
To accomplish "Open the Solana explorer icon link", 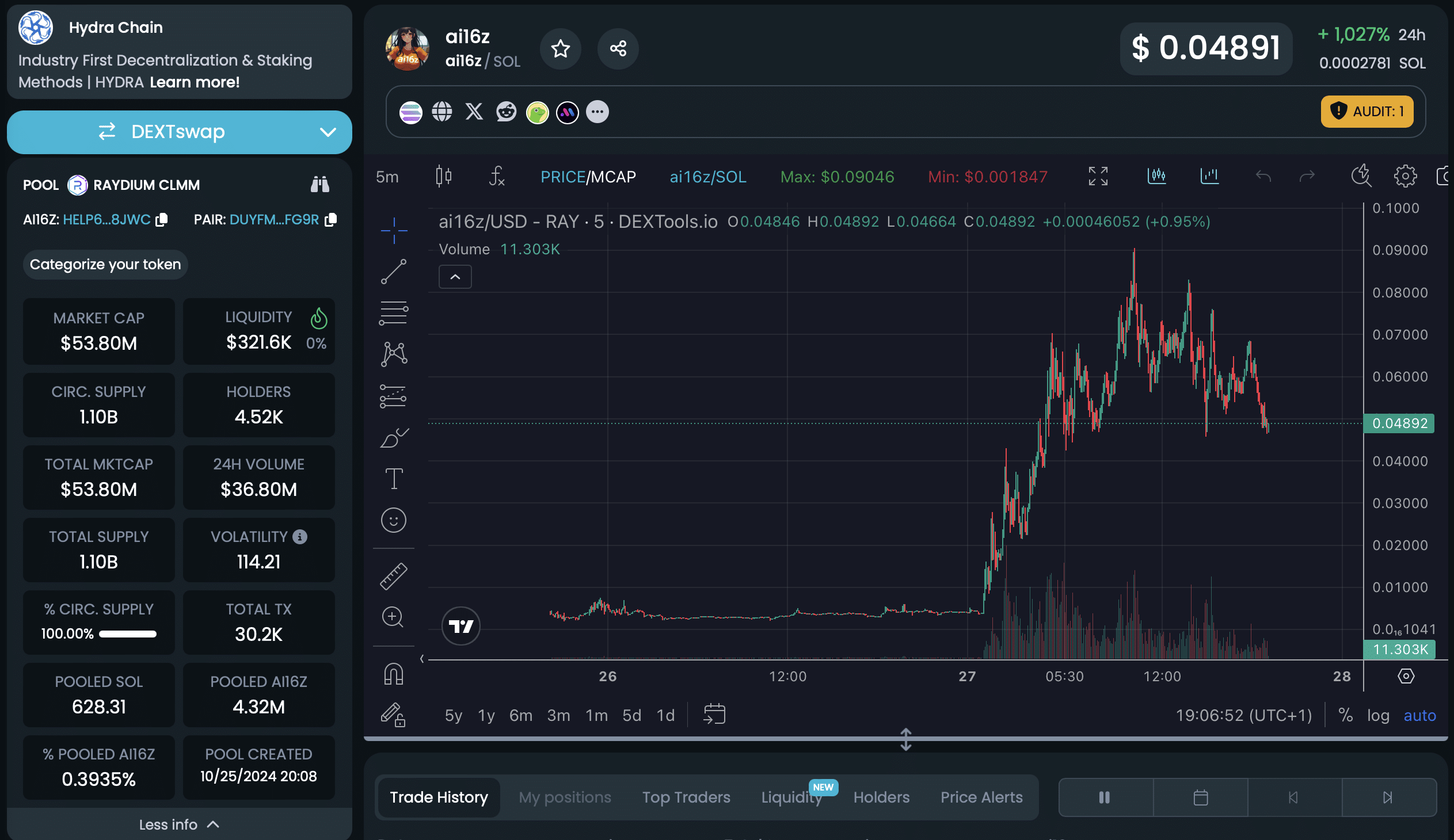I will (x=411, y=112).
